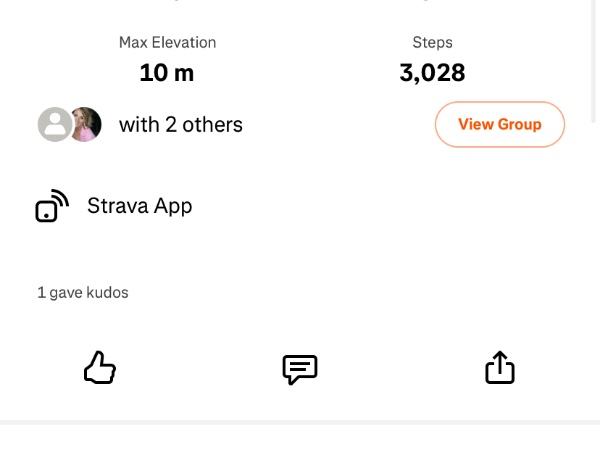Tap the "m" unit after the elevation number

click(183, 73)
